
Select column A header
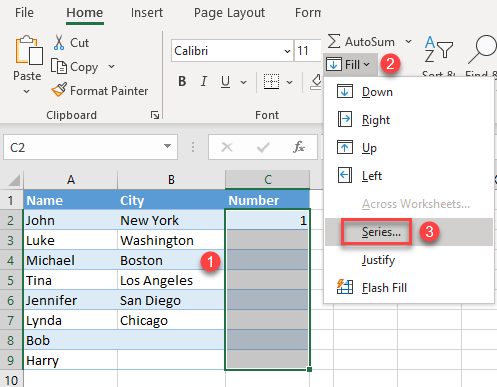[70, 180]
